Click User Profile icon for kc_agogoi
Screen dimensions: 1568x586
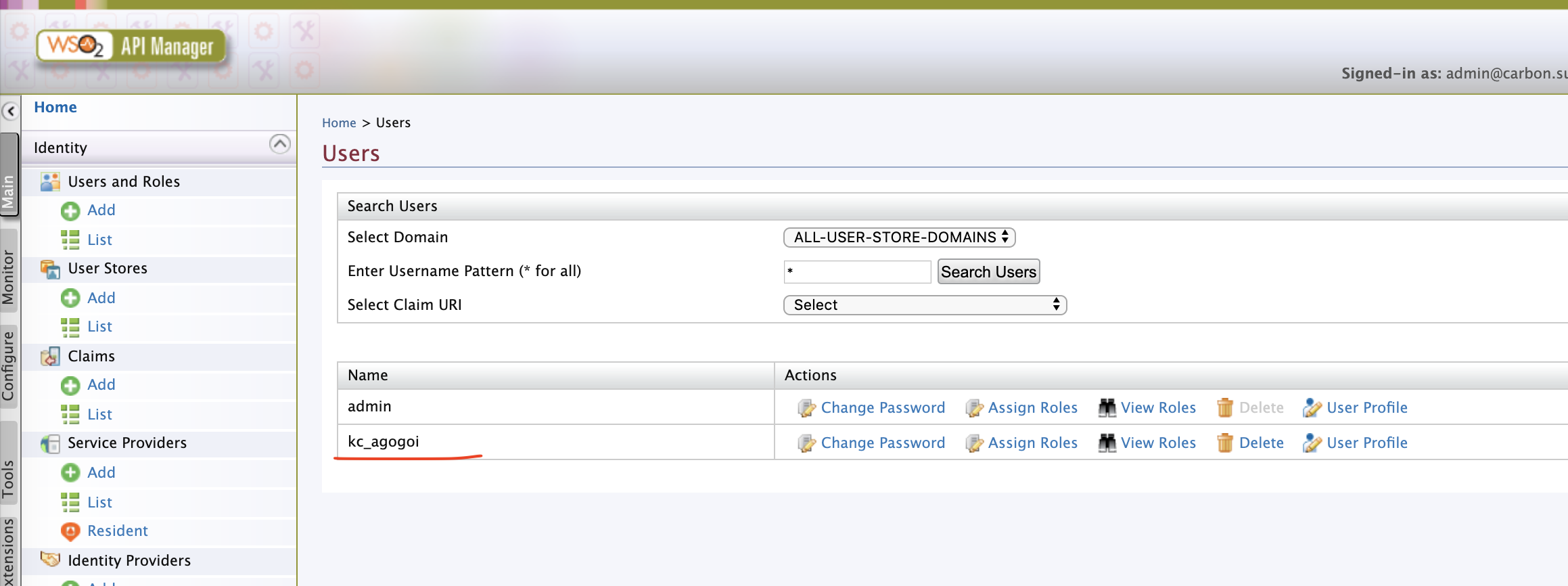point(1312,443)
